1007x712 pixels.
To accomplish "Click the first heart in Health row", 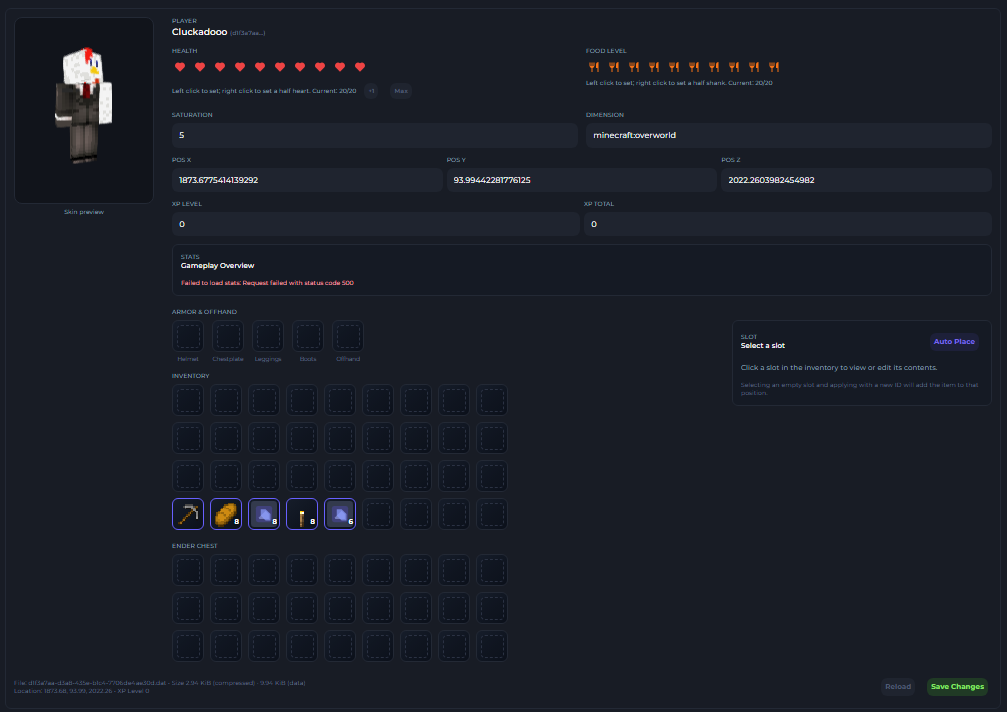I will 180,67.
